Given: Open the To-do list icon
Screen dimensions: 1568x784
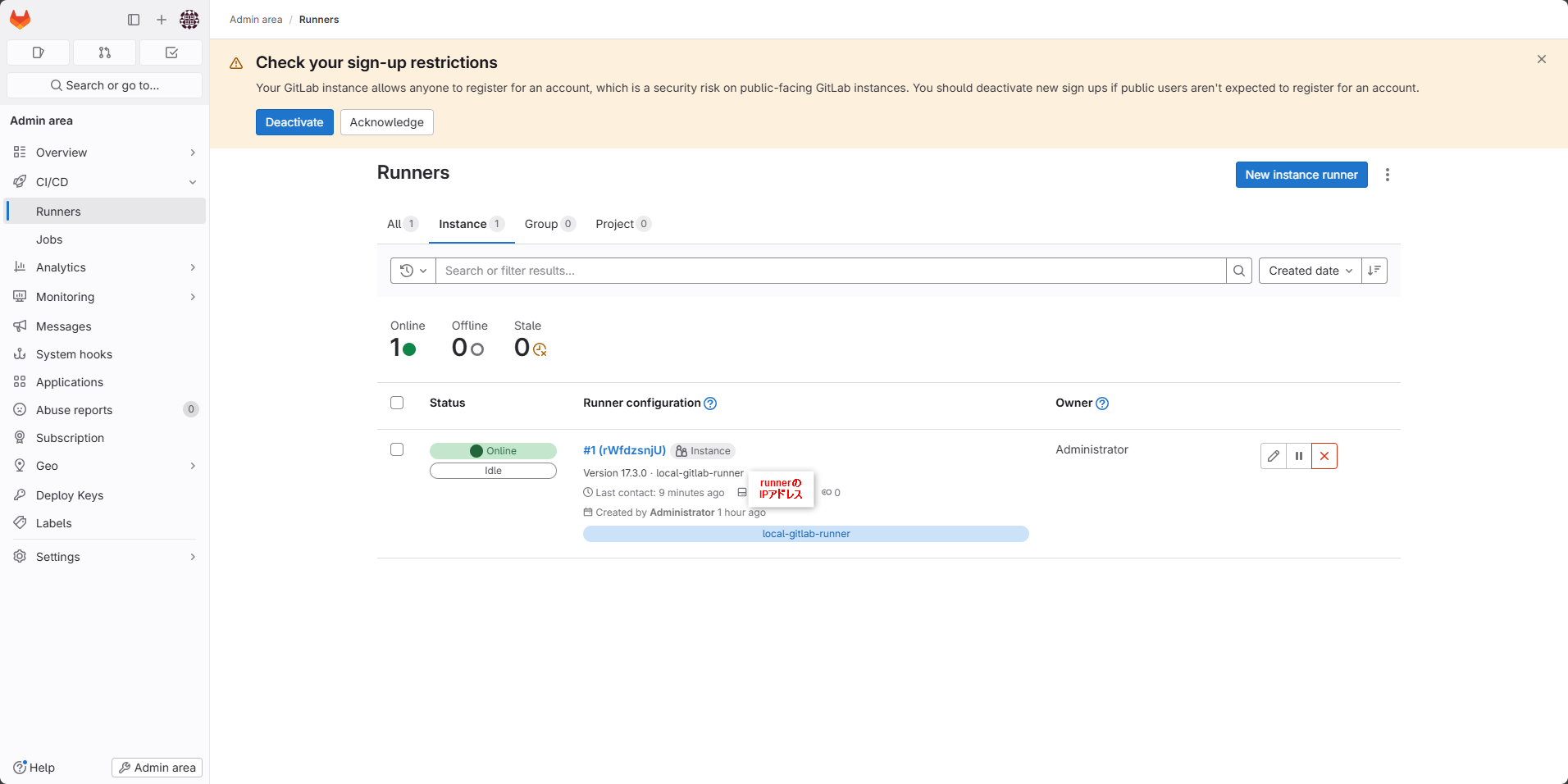Looking at the screenshot, I should (x=171, y=52).
